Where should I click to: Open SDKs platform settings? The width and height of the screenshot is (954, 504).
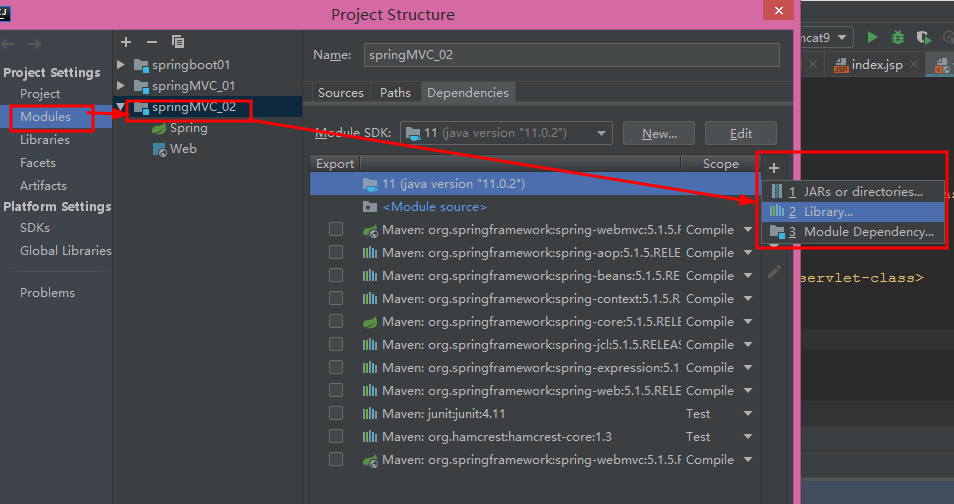(35, 228)
